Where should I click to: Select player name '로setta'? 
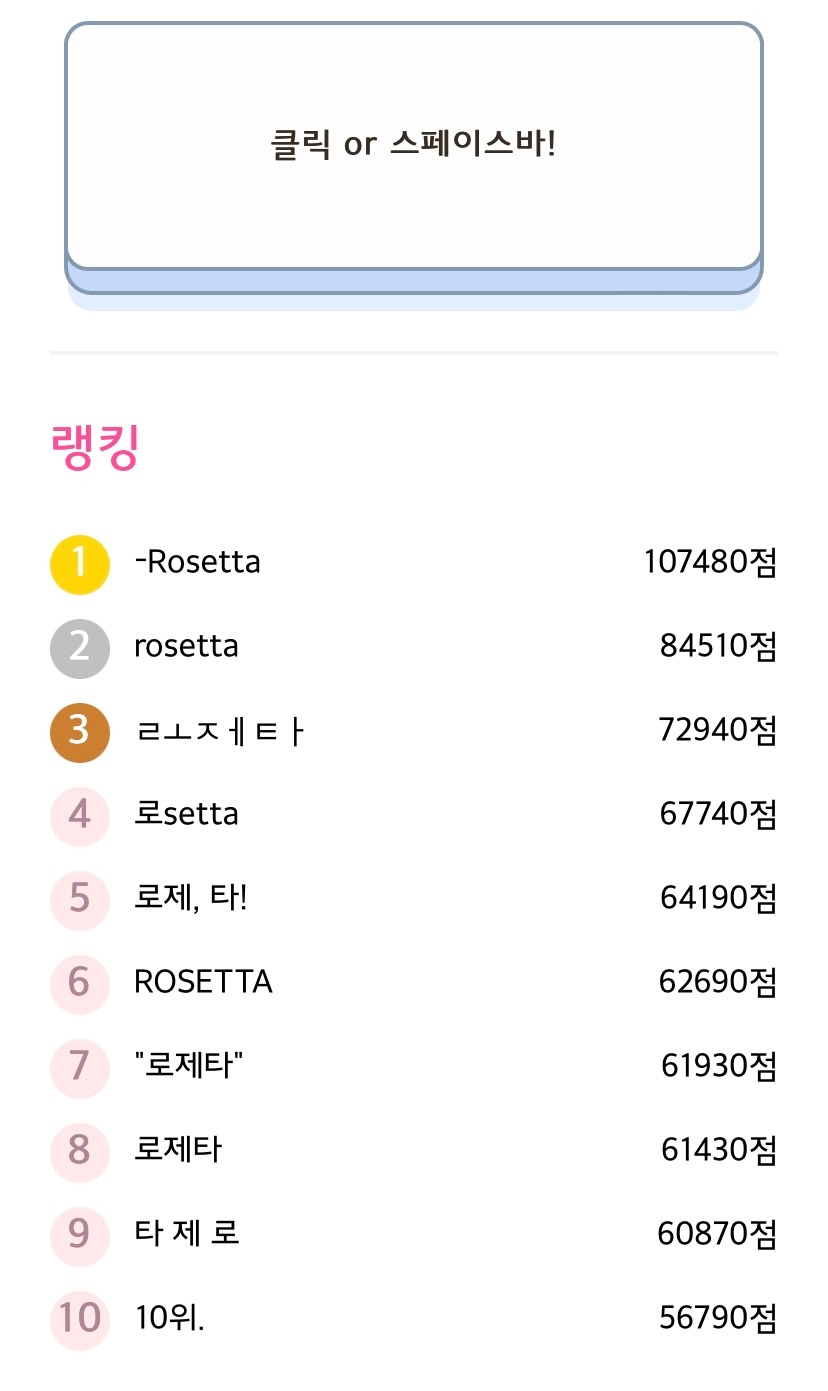tap(187, 815)
